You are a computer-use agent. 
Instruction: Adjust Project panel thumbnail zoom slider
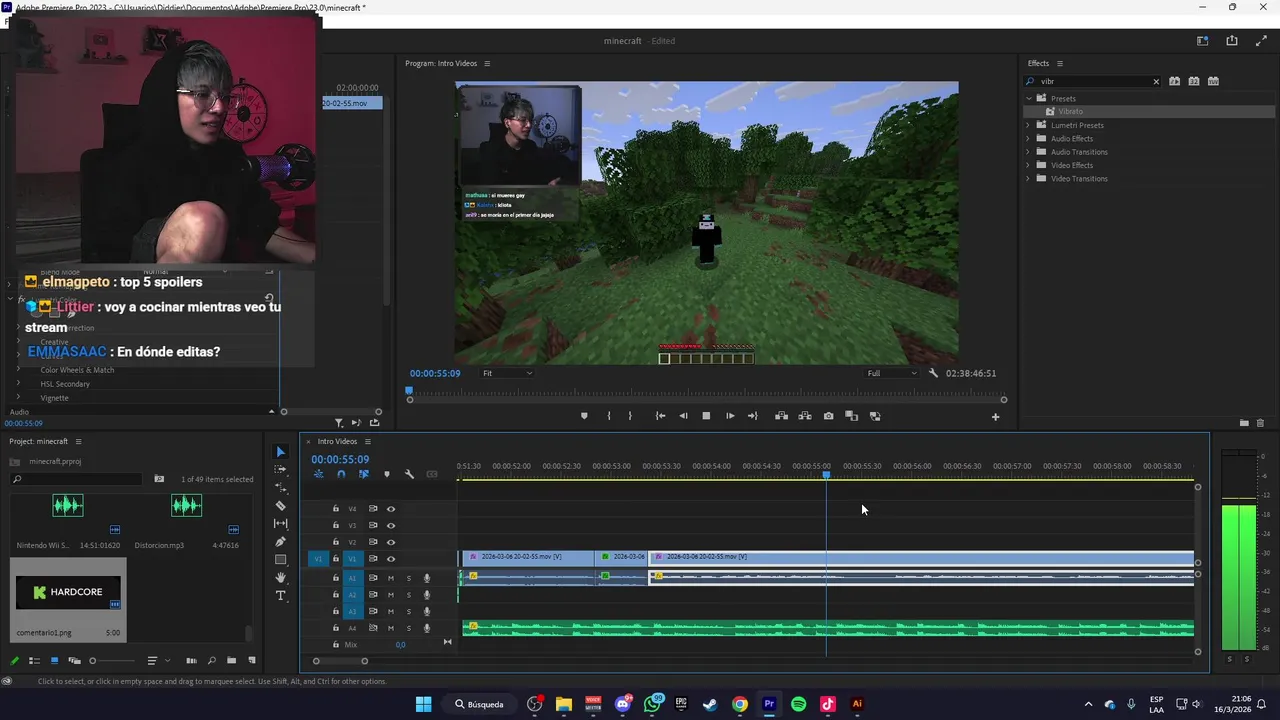[x=93, y=661]
